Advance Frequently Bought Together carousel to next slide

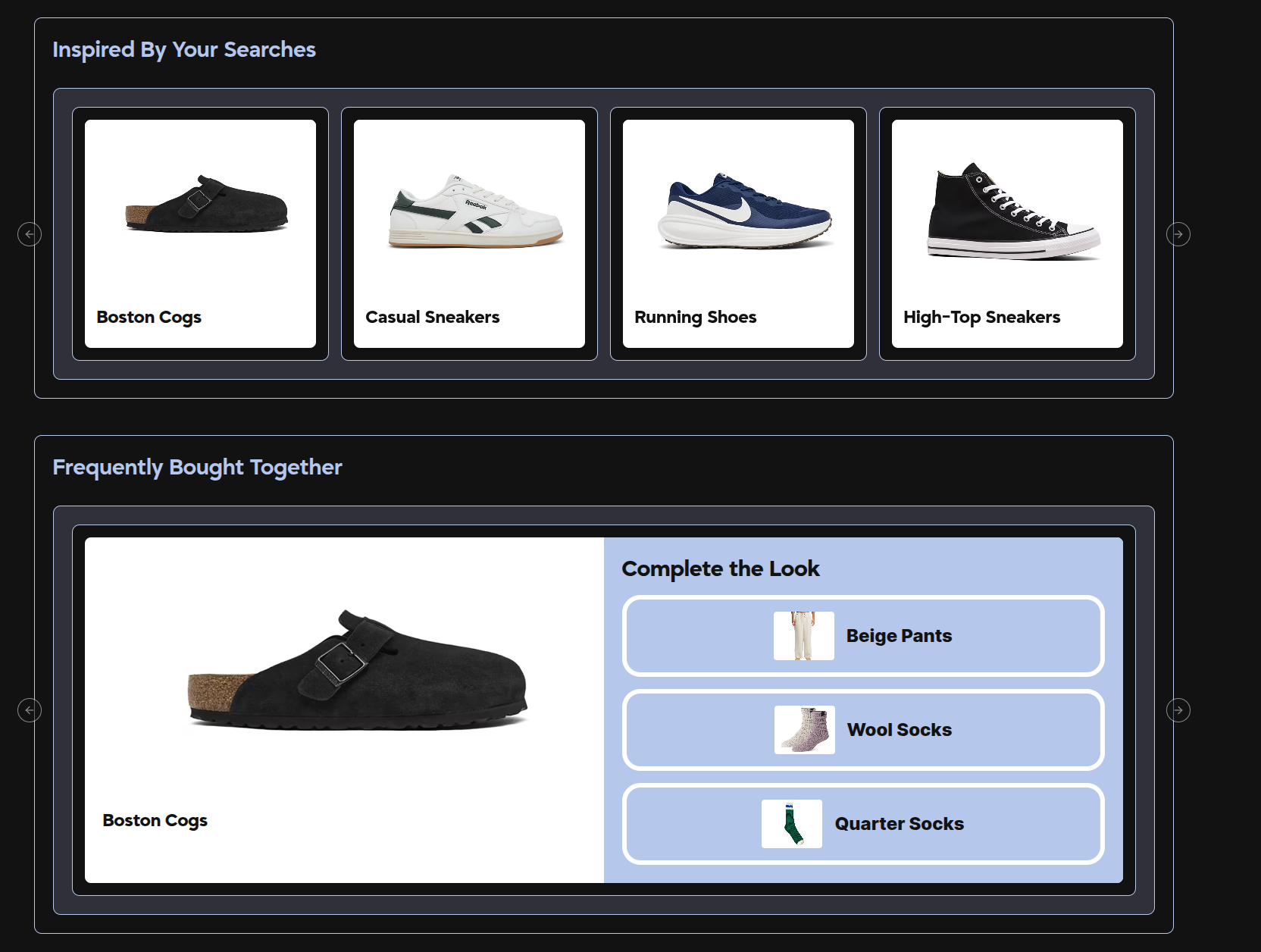pos(1178,710)
